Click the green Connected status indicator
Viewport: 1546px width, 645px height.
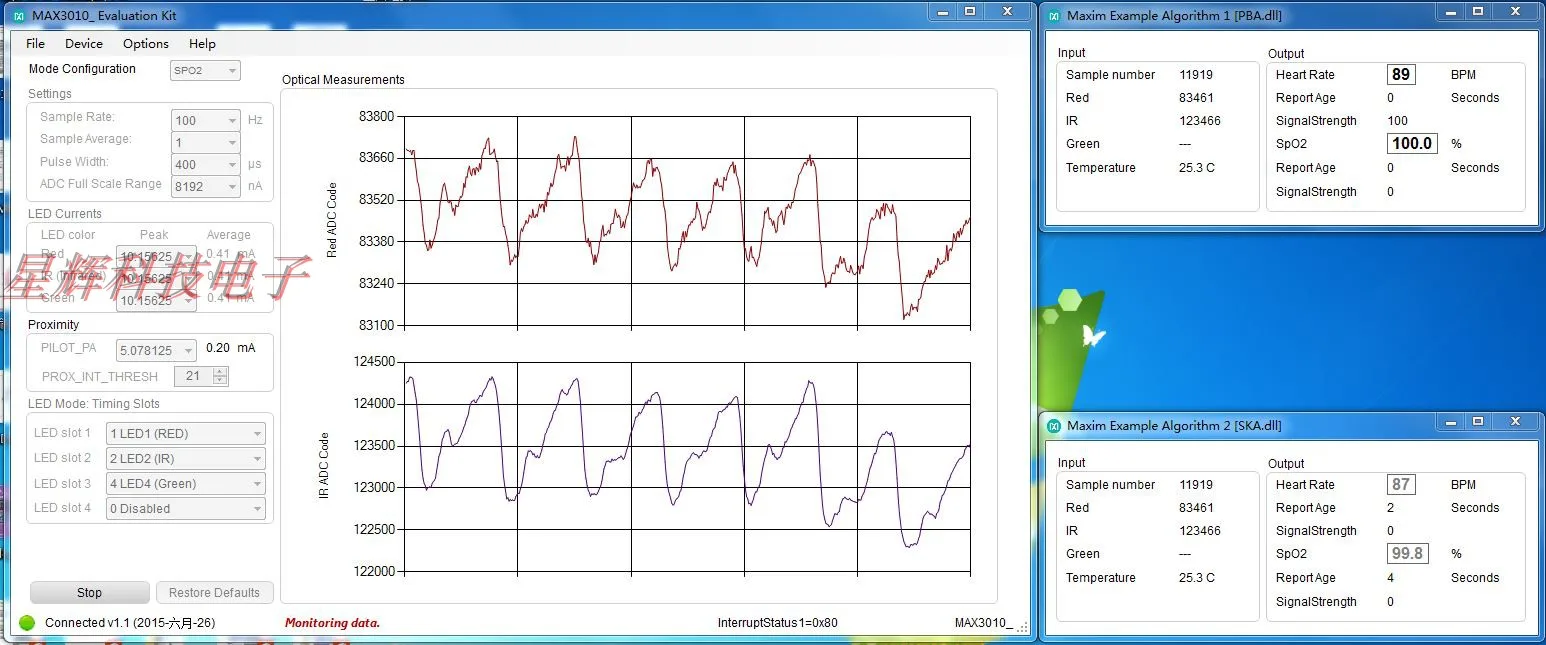pos(27,622)
